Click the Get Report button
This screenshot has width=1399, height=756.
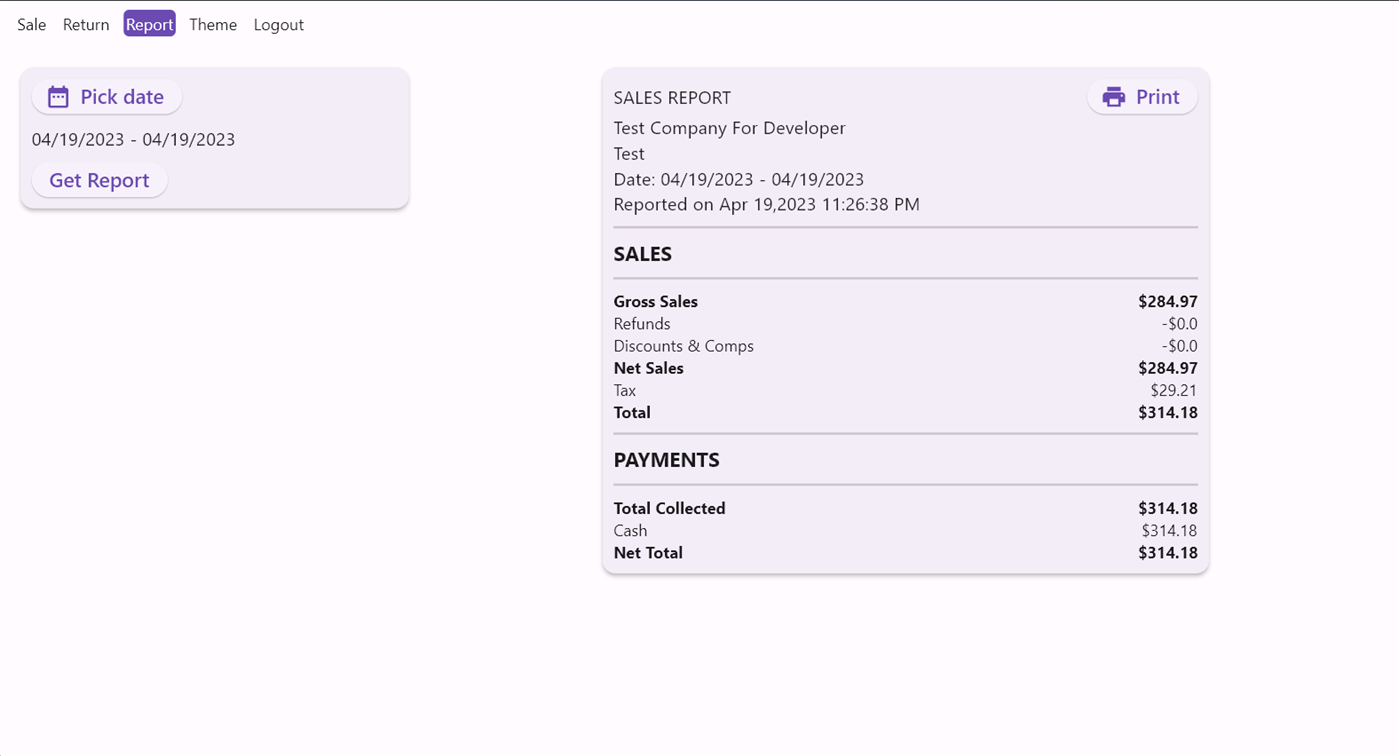99,180
